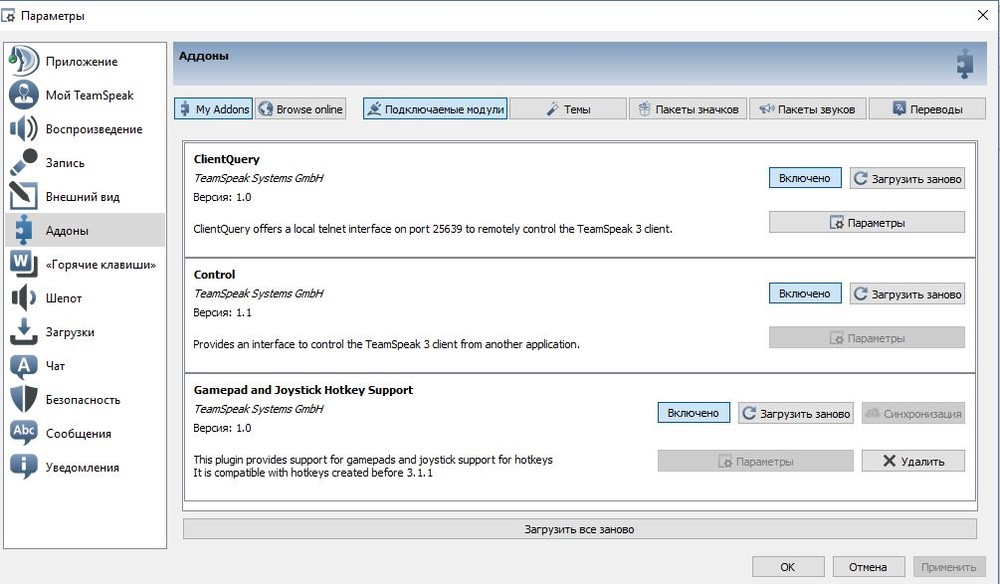Click Control's 'Версия: 1.1' text
The height and width of the screenshot is (584, 1000).
tap(222, 312)
